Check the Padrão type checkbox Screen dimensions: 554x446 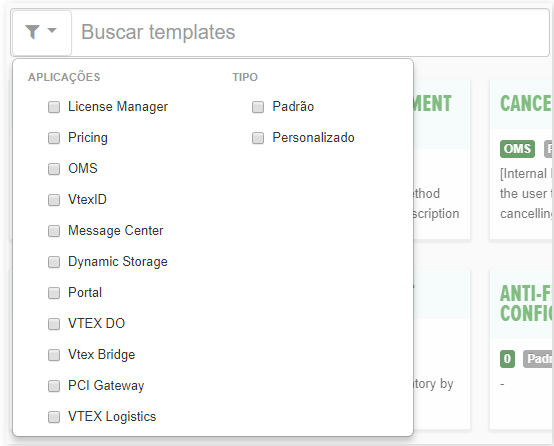(258, 107)
